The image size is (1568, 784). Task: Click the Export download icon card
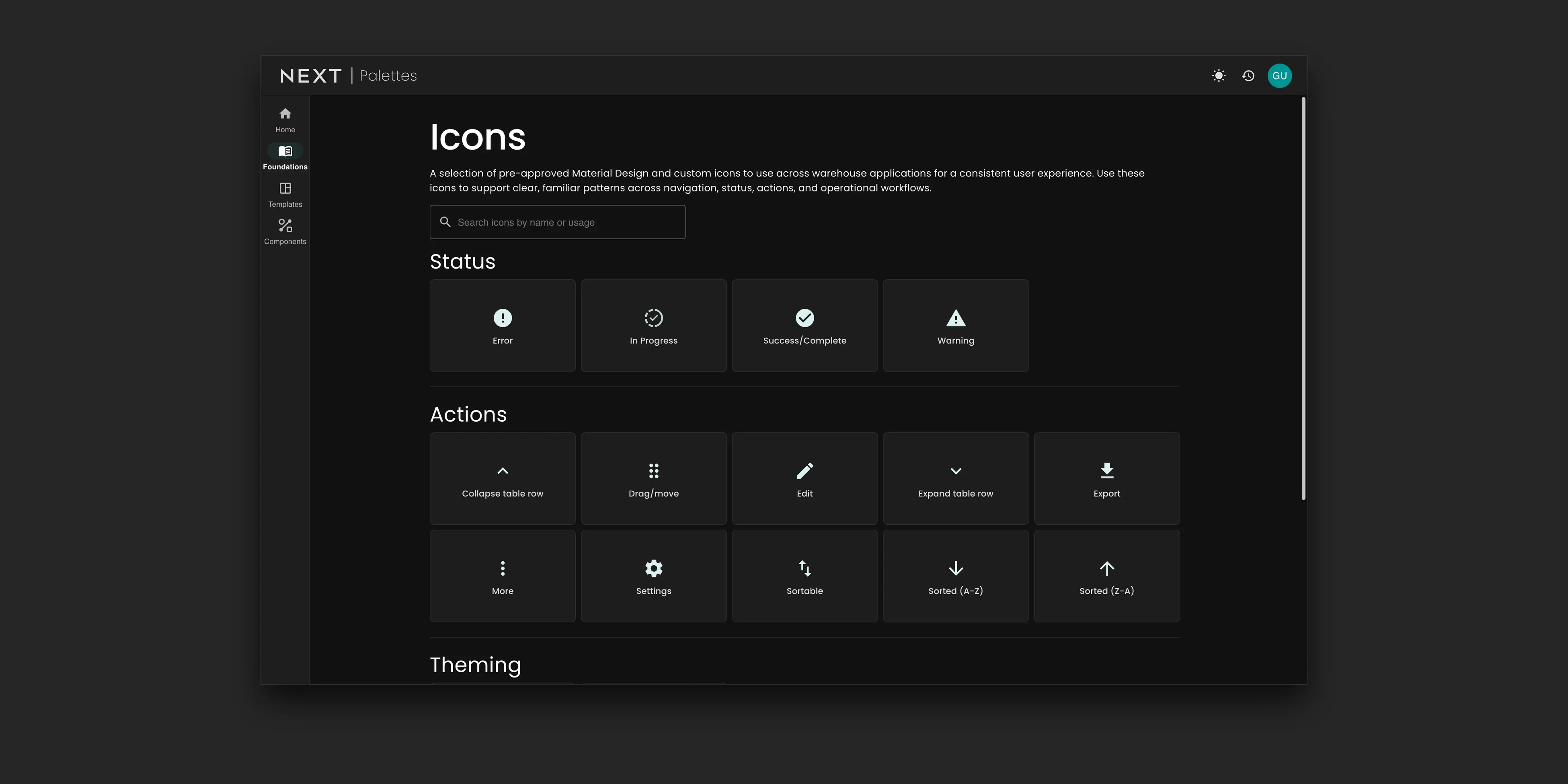tap(1106, 478)
